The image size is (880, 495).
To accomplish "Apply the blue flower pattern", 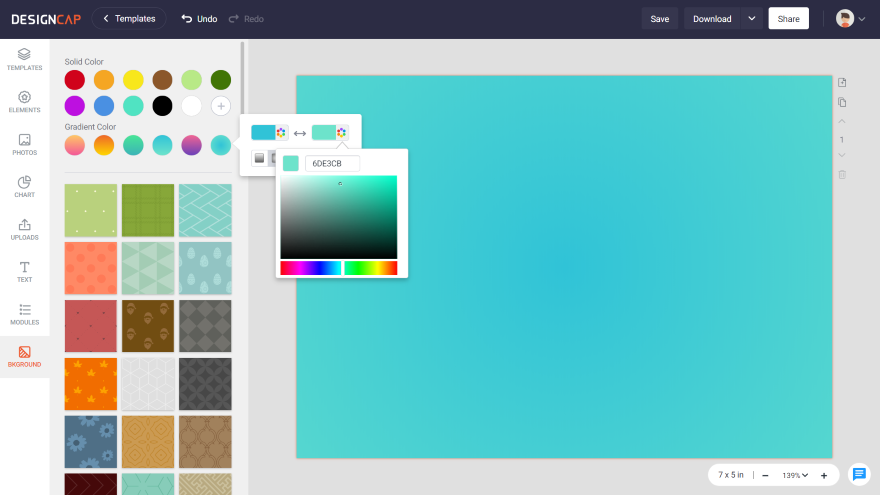I will click(91, 442).
